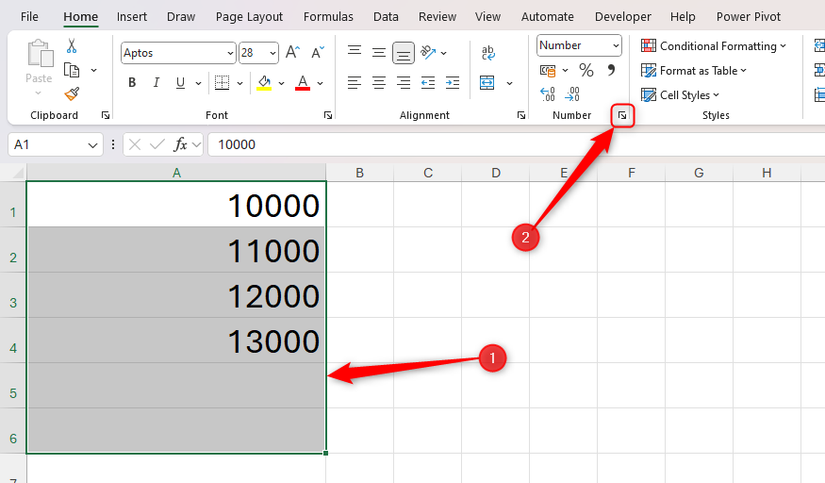
Task: Open Format as Table gallery
Action: 693,71
